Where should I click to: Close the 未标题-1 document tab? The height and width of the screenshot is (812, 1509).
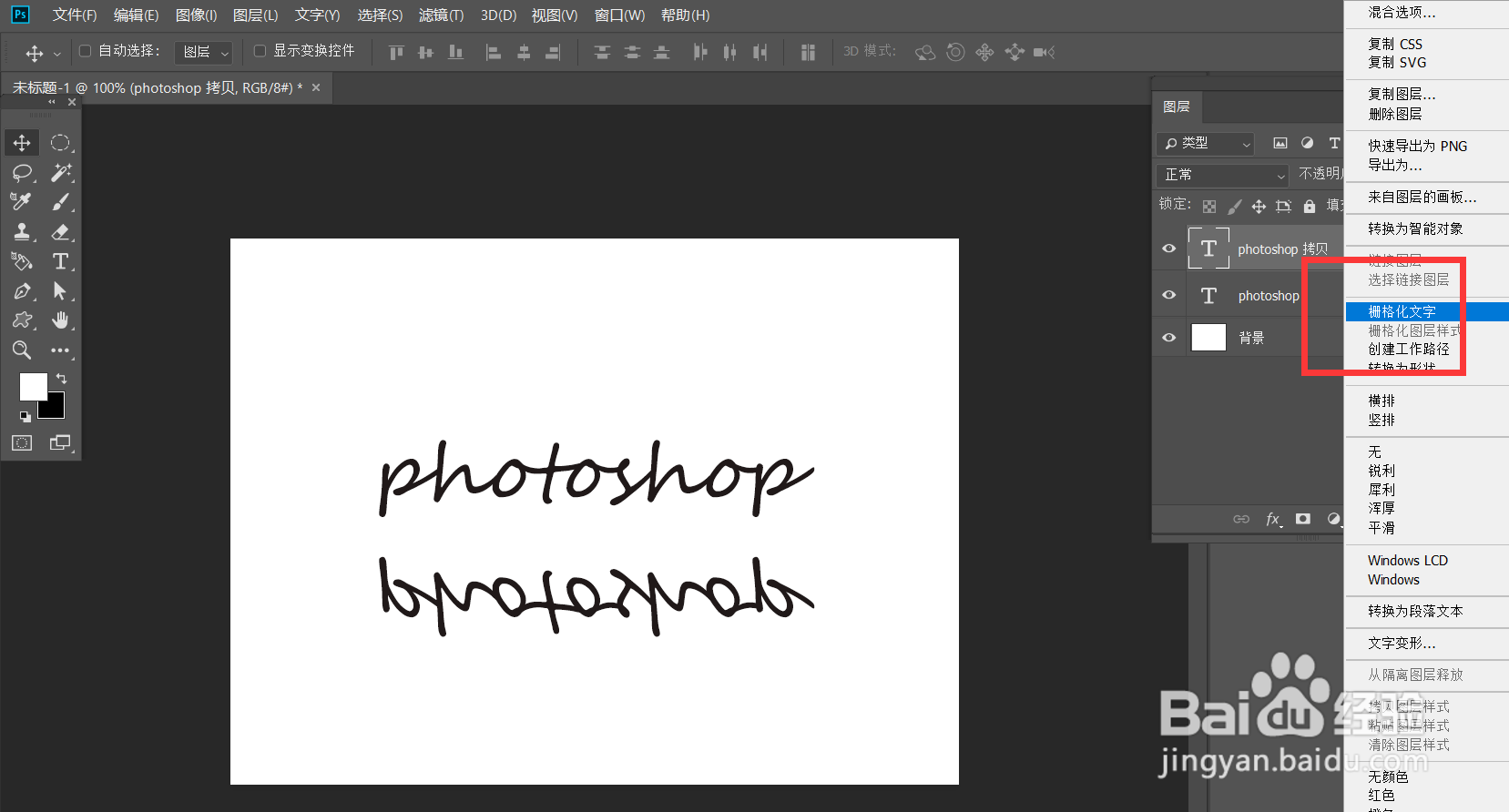pyautogui.click(x=316, y=87)
